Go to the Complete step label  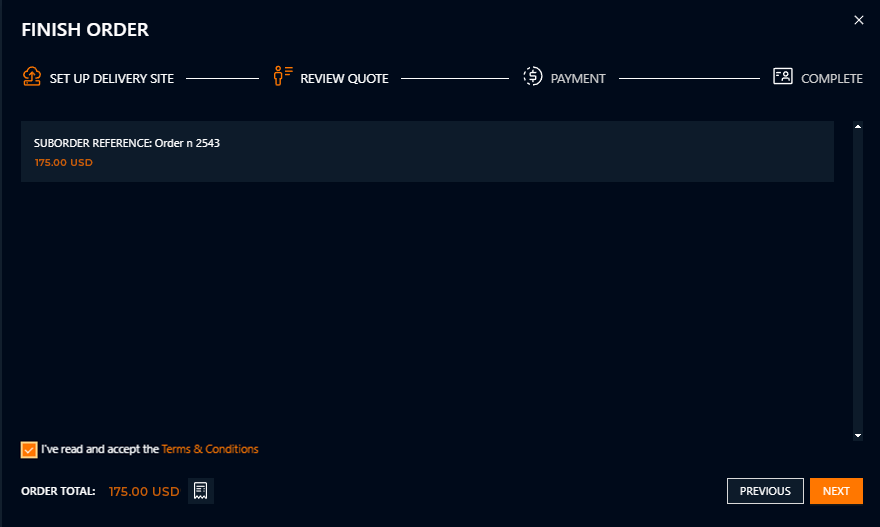[x=831, y=78]
